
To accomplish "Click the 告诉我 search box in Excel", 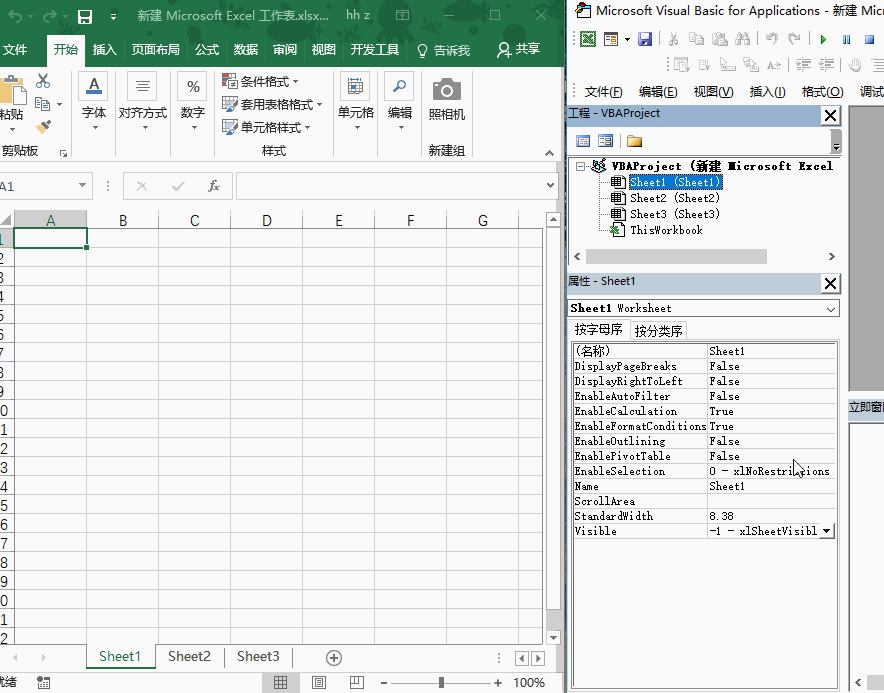I will click(444, 50).
